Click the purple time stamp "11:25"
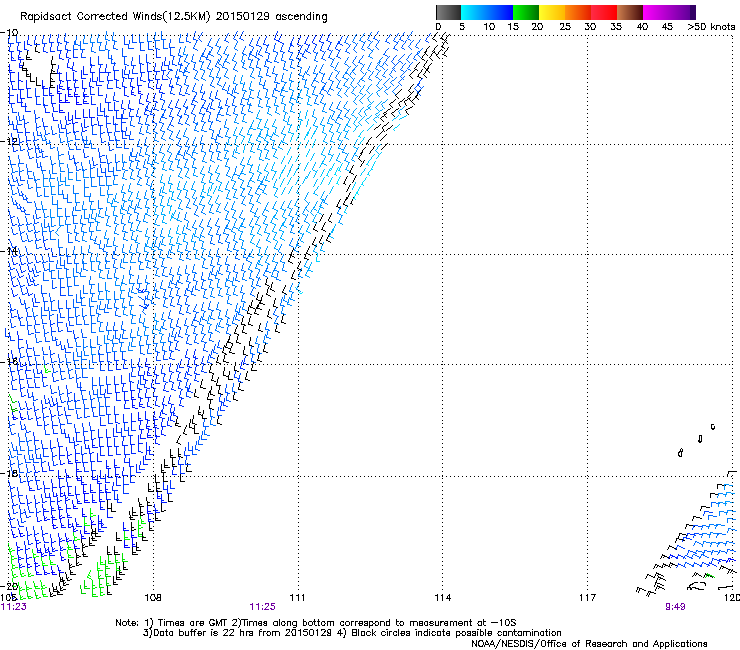 (x=262, y=607)
